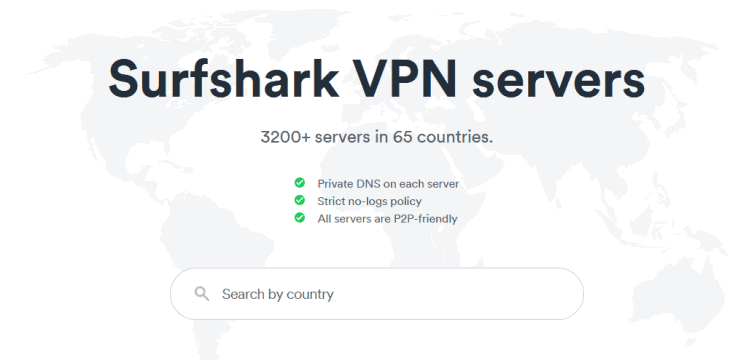The image size is (738, 360).
Task: Select 'All servers are P2P-friendly' text
Action: click(387, 219)
